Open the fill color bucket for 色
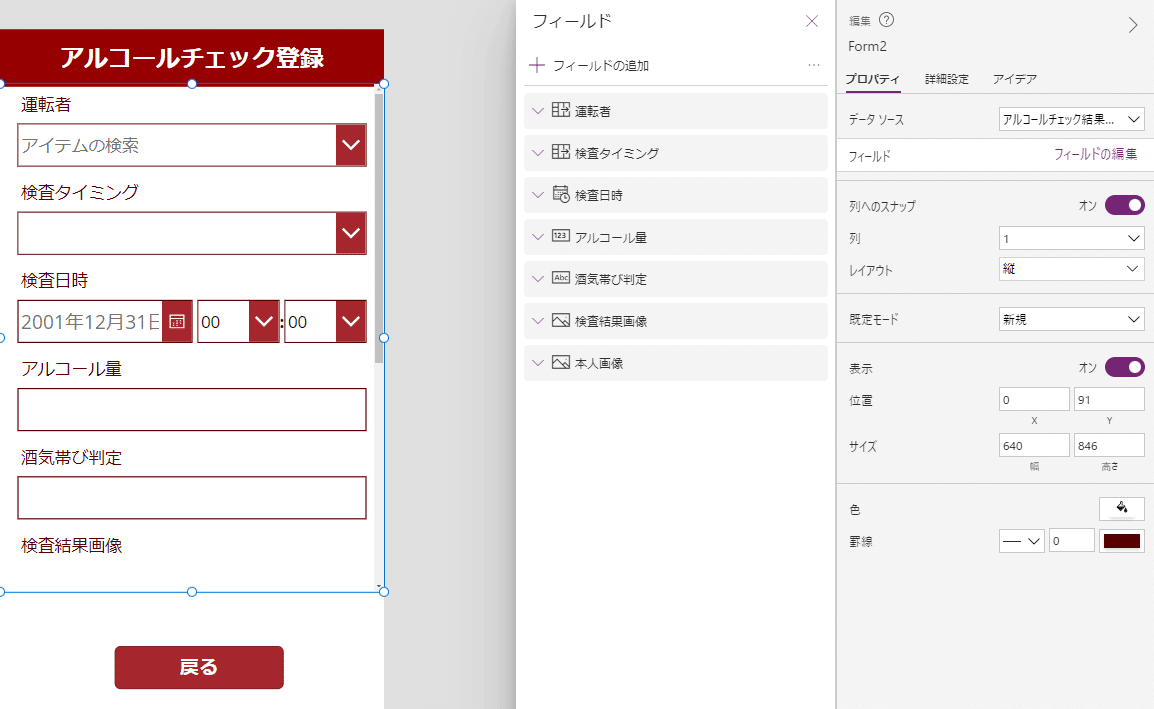1154x709 pixels. click(x=1122, y=508)
